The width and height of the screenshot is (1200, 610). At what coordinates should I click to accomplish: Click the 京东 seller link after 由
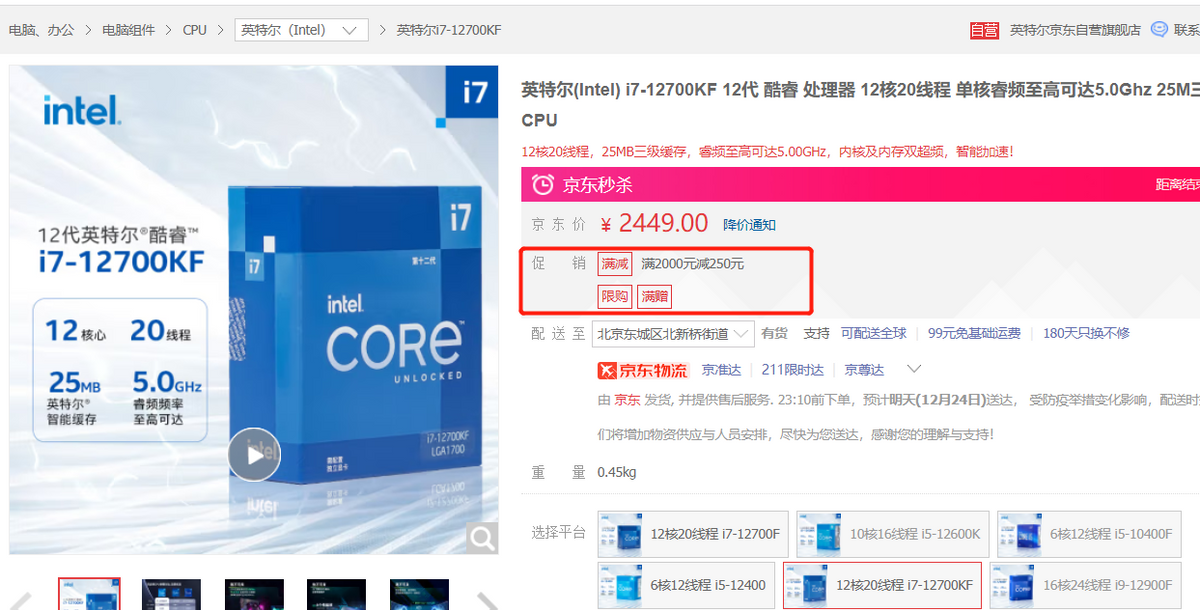tap(627, 400)
